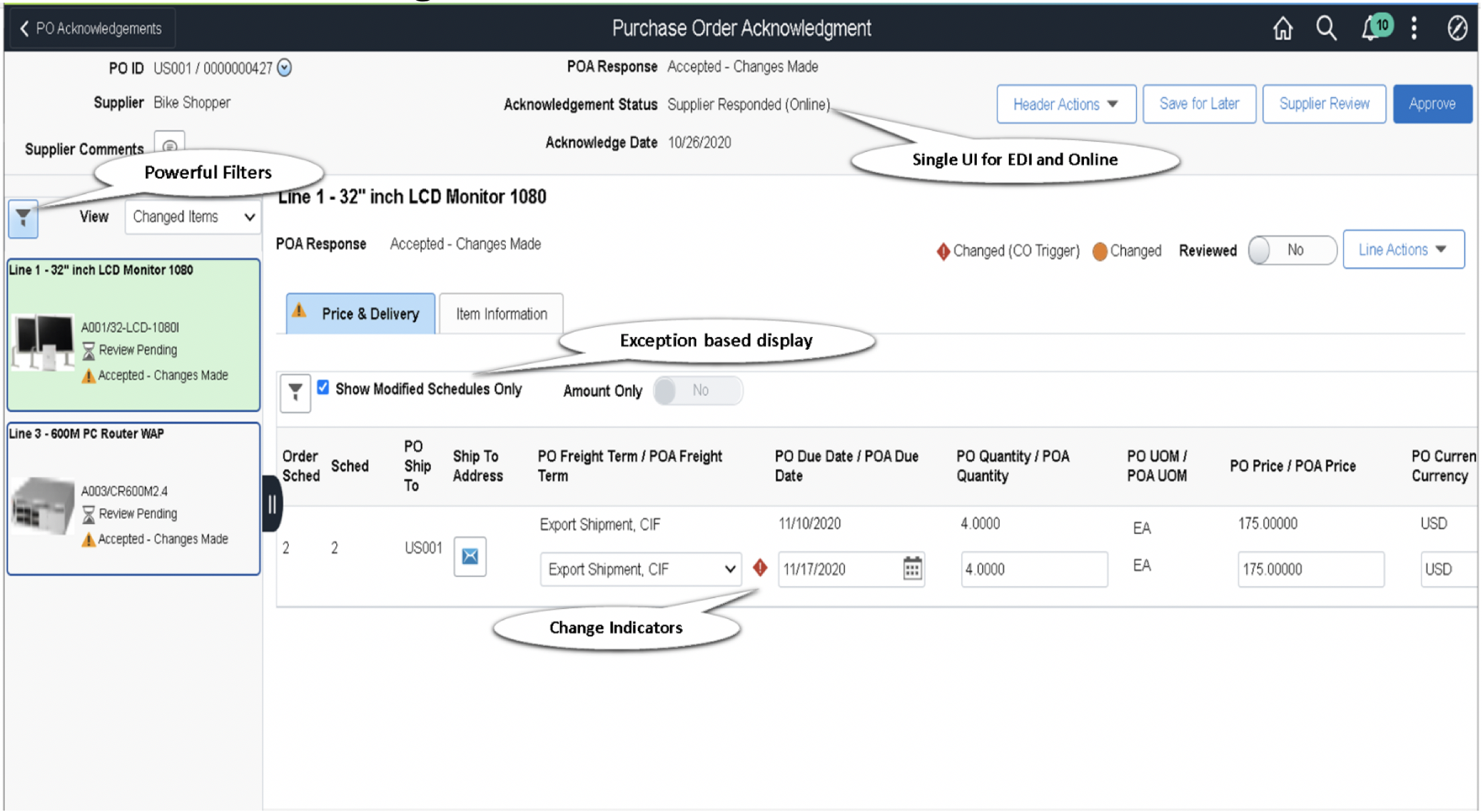Click Save for Later
The height and width of the screenshot is (812, 1482).
pos(1199,104)
